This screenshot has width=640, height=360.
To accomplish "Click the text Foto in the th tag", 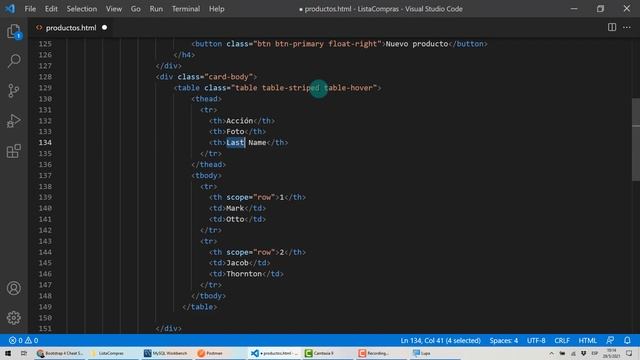I will (235, 131).
